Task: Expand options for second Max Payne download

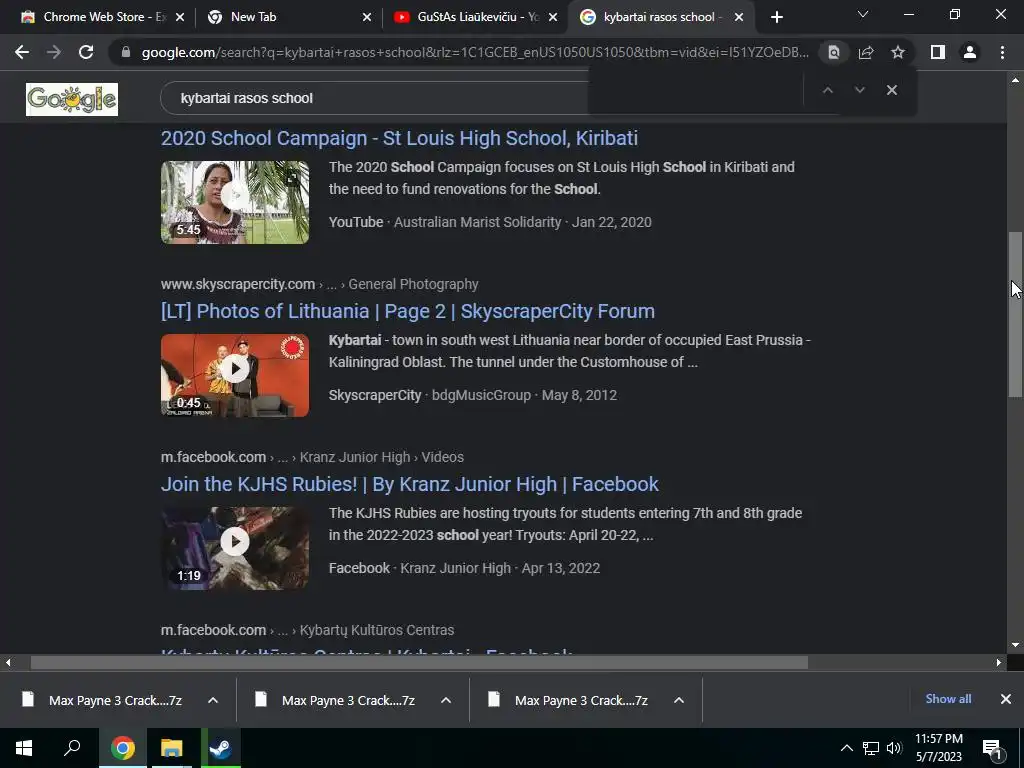Action: (446, 700)
